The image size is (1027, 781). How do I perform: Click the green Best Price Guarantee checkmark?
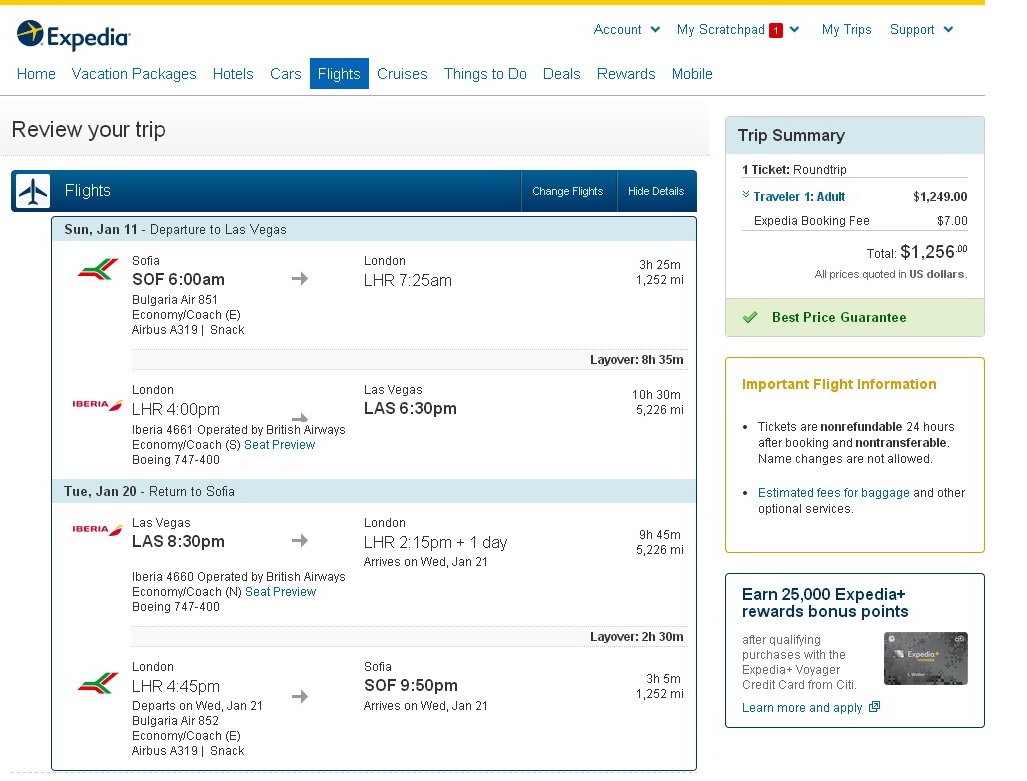point(750,317)
